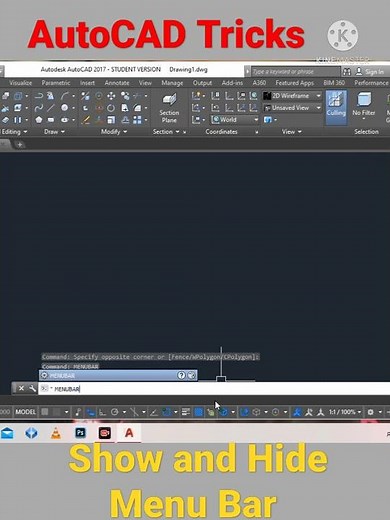The height and width of the screenshot is (520, 390).
Task: Open help for MENUBAR suggestion
Action: 181,375
